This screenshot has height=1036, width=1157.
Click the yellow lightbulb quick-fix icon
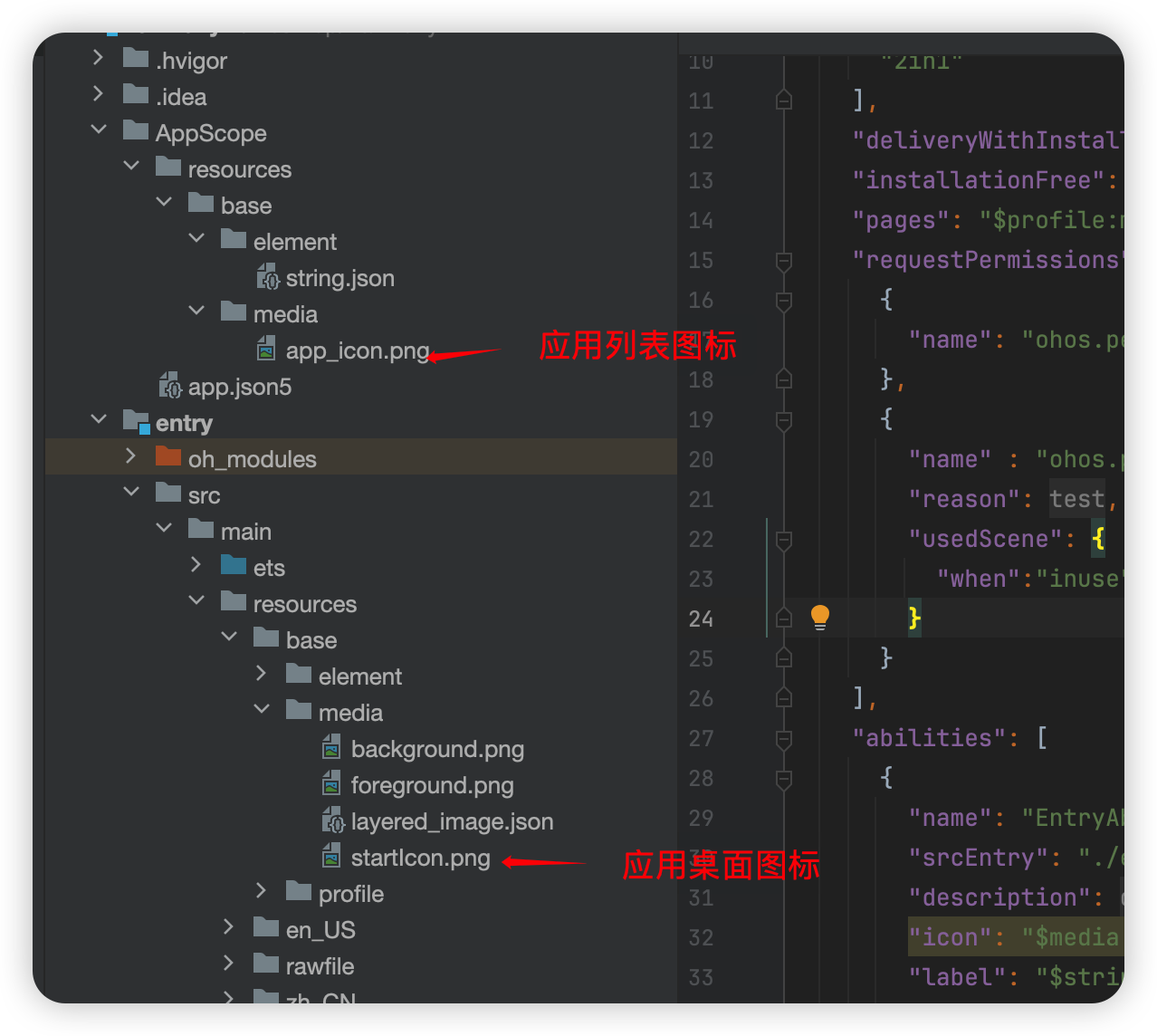820,617
